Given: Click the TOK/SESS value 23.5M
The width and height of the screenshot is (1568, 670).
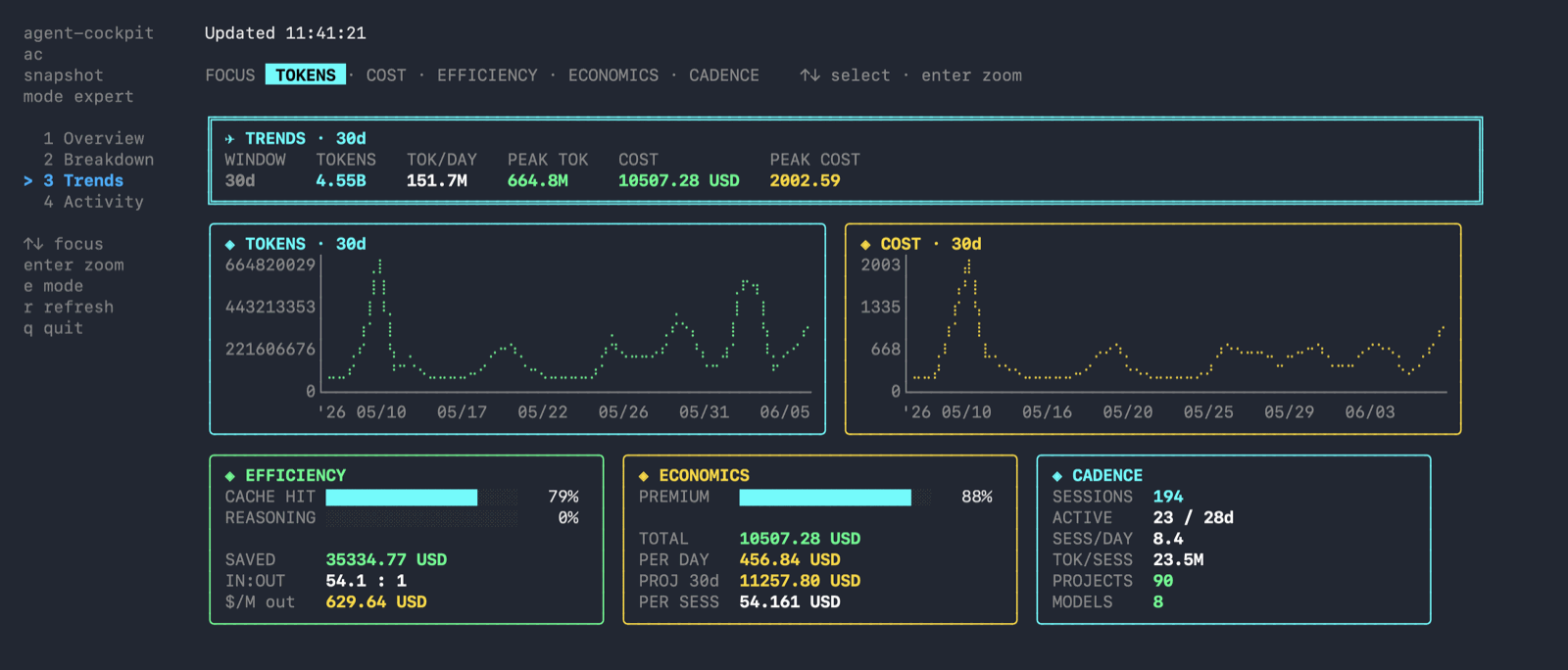Looking at the screenshot, I should click(x=1178, y=560).
